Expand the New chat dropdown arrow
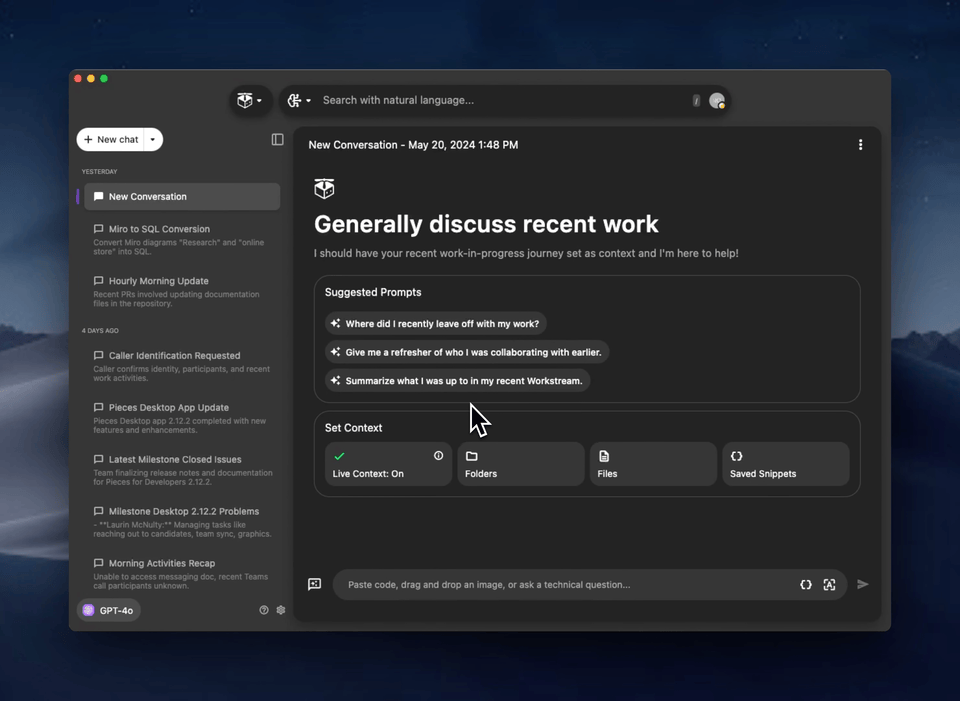 tap(153, 140)
